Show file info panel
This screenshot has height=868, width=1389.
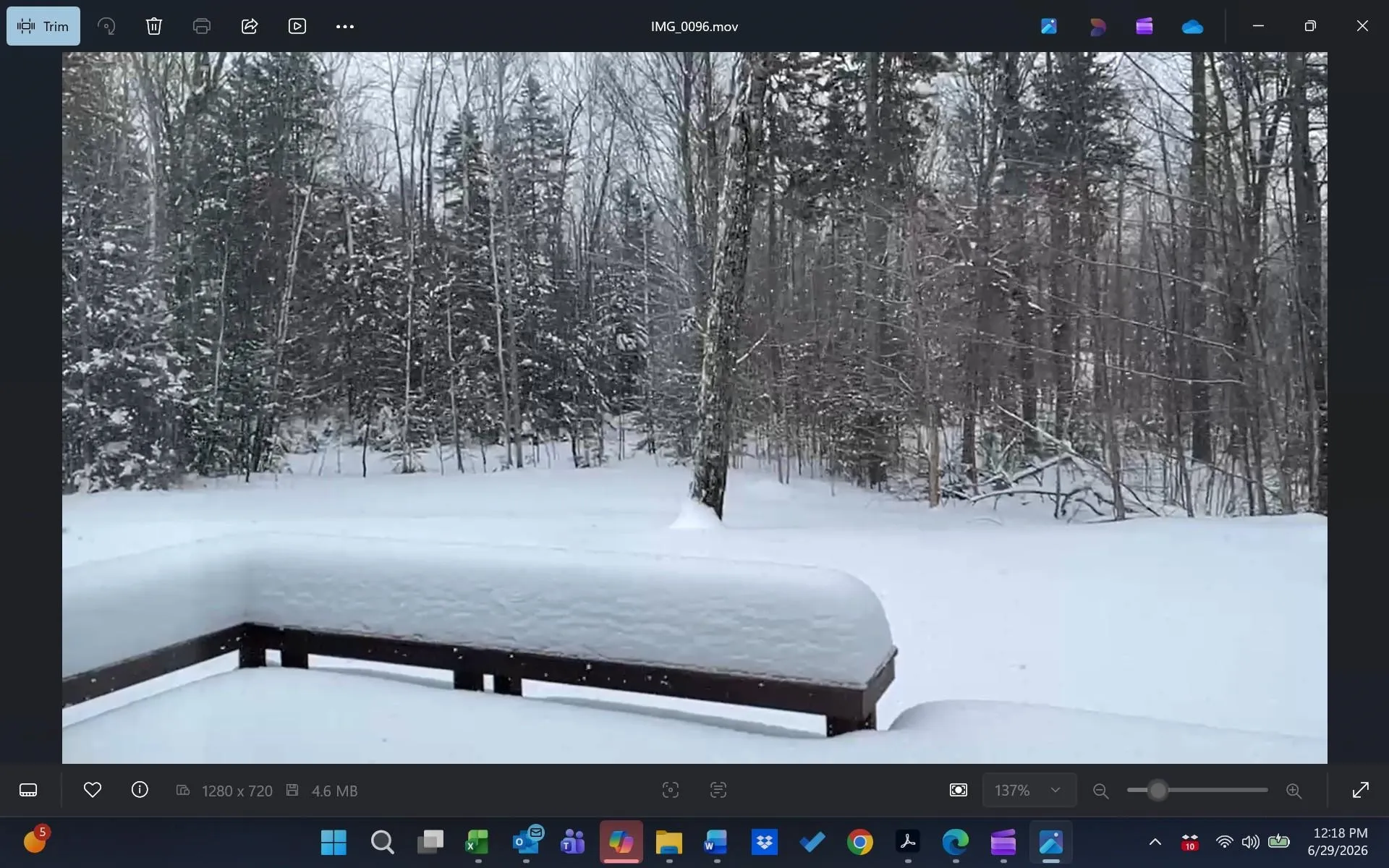click(x=140, y=790)
